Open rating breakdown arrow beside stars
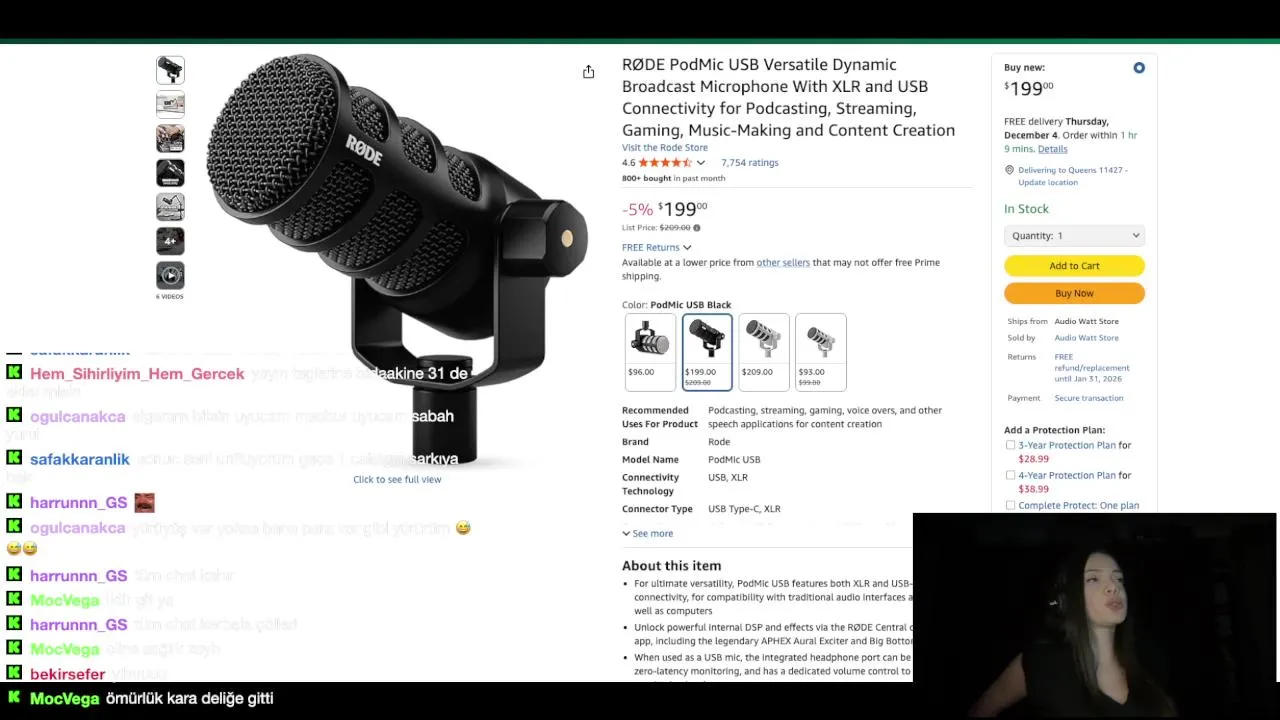The width and height of the screenshot is (1280, 720). [x=700, y=163]
